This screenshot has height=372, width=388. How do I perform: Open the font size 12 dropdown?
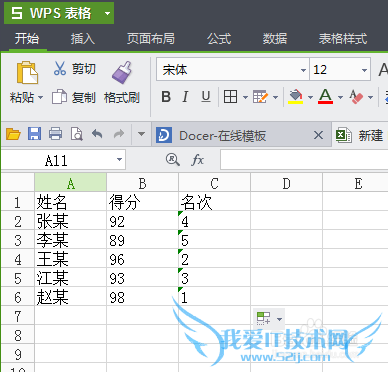[364, 70]
